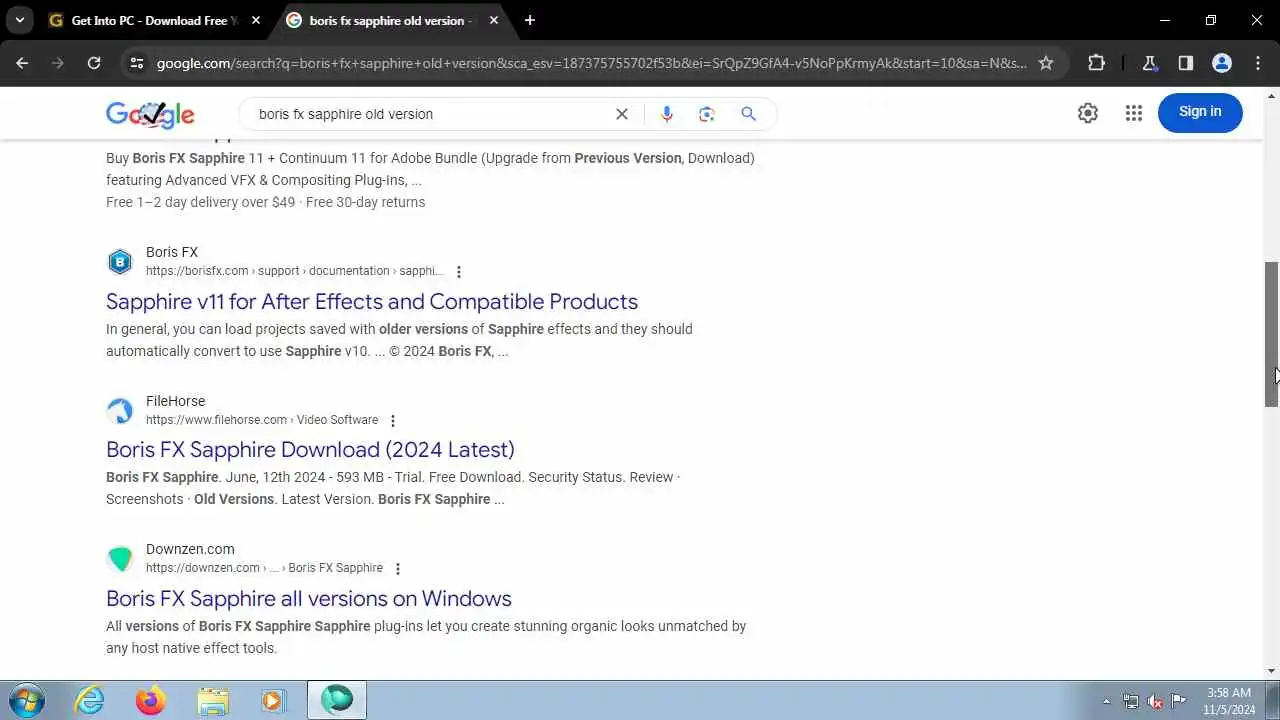The image size is (1280, 720).
Task: Toggle the Chrome side panel
Action: point(1185,63)
